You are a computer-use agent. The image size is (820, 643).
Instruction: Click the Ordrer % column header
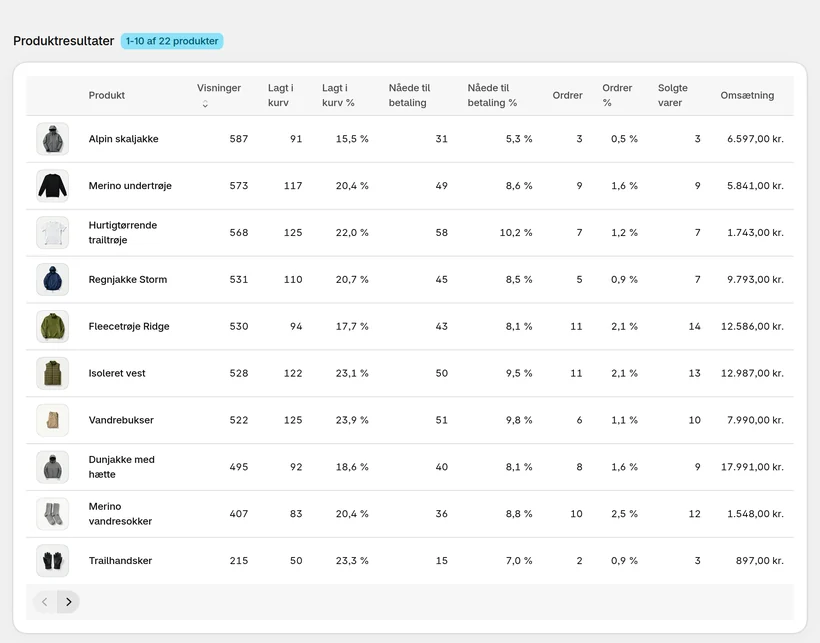[617, 95]
